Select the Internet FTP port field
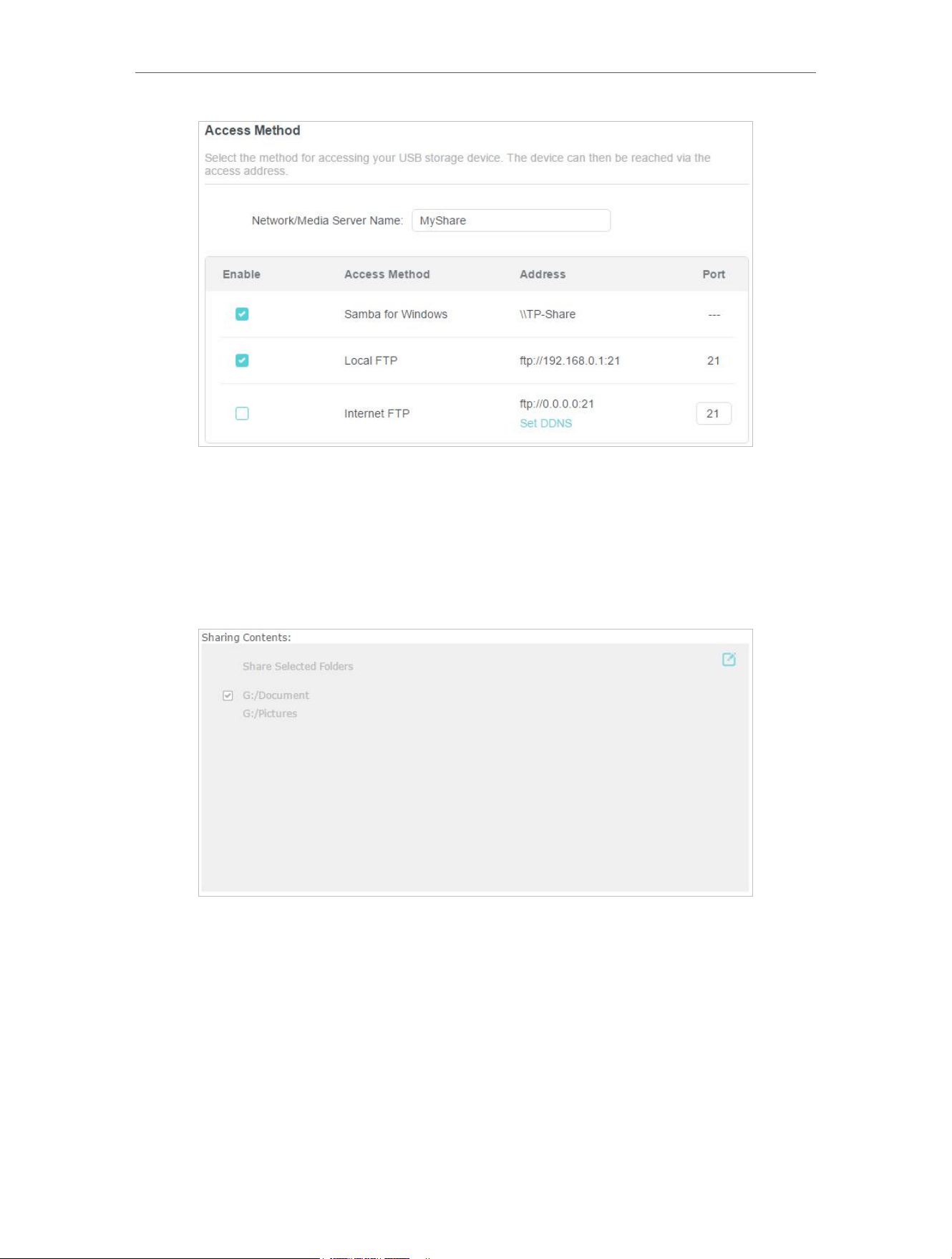952x1259 pixels. pos(714,413)
